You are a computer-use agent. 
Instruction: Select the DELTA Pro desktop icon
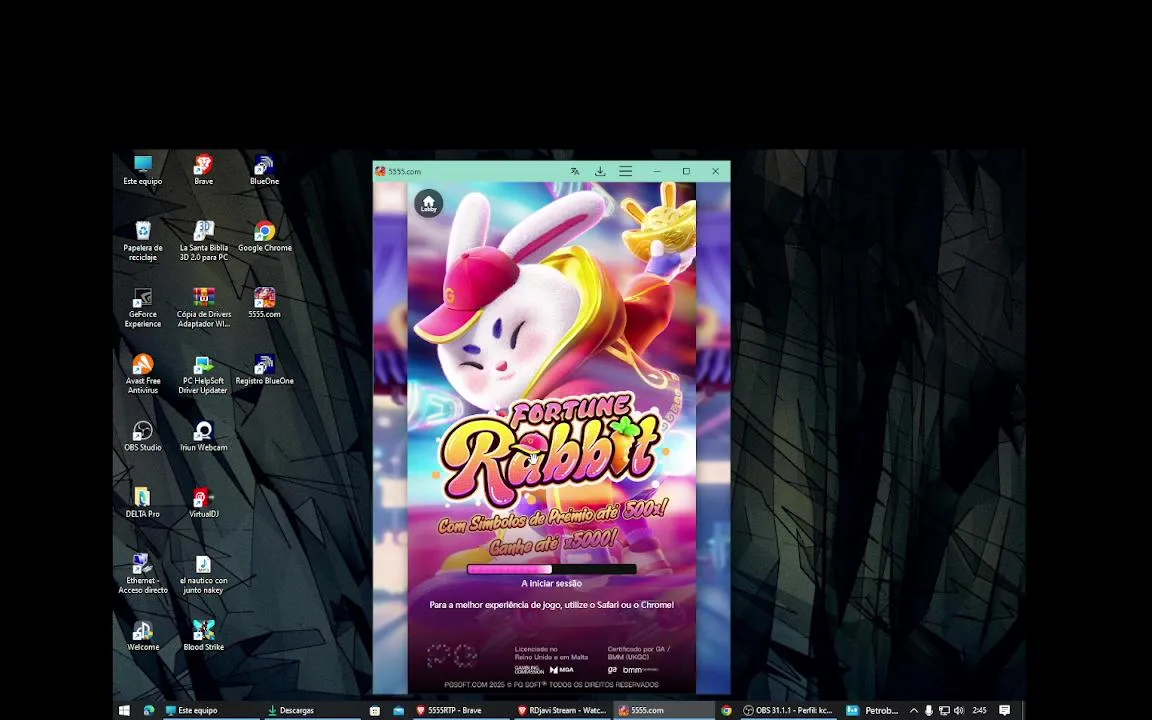click(x=143, y=503)
